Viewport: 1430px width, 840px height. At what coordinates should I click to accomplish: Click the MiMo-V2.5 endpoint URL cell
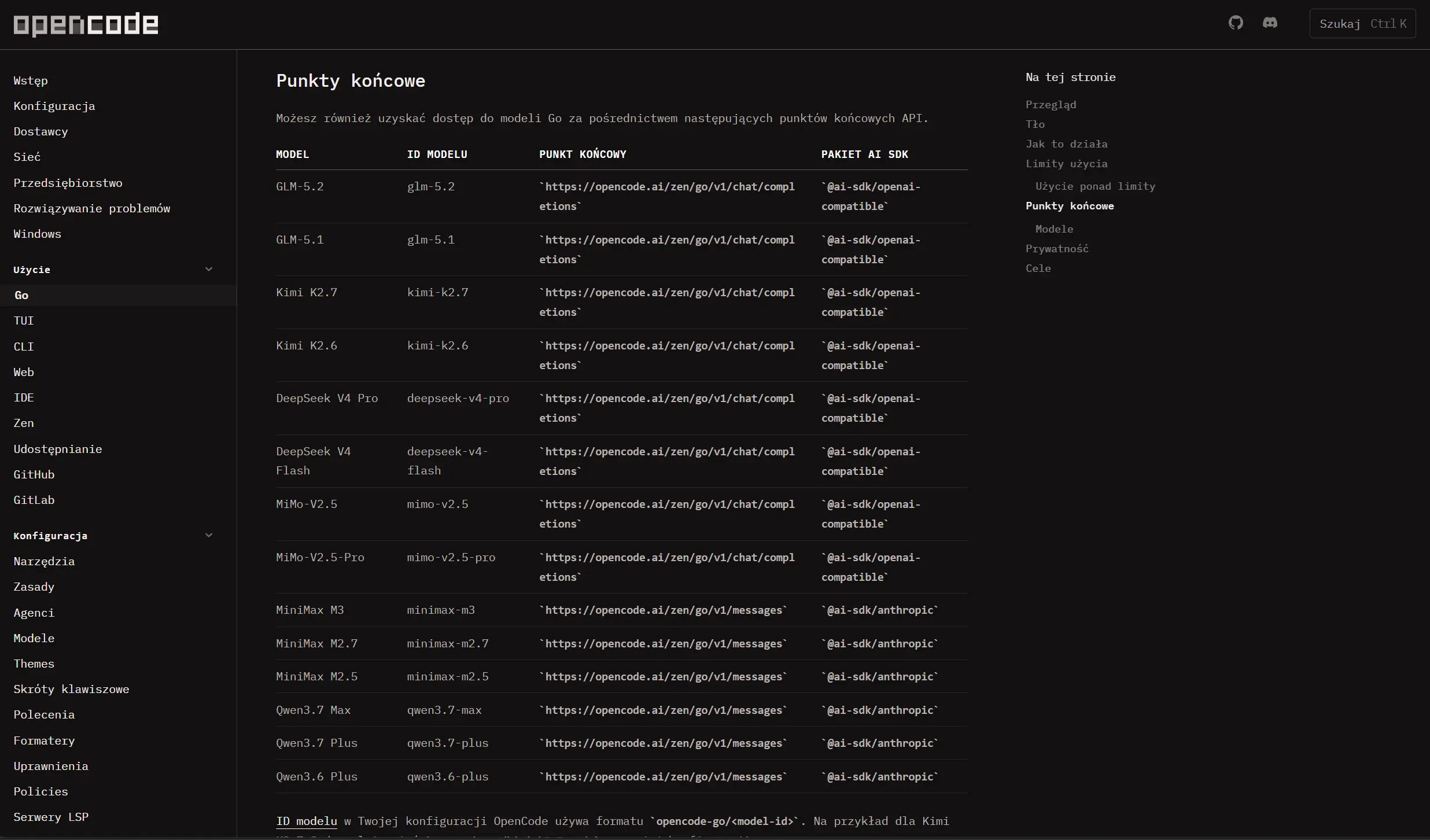[x=667, y=514]
